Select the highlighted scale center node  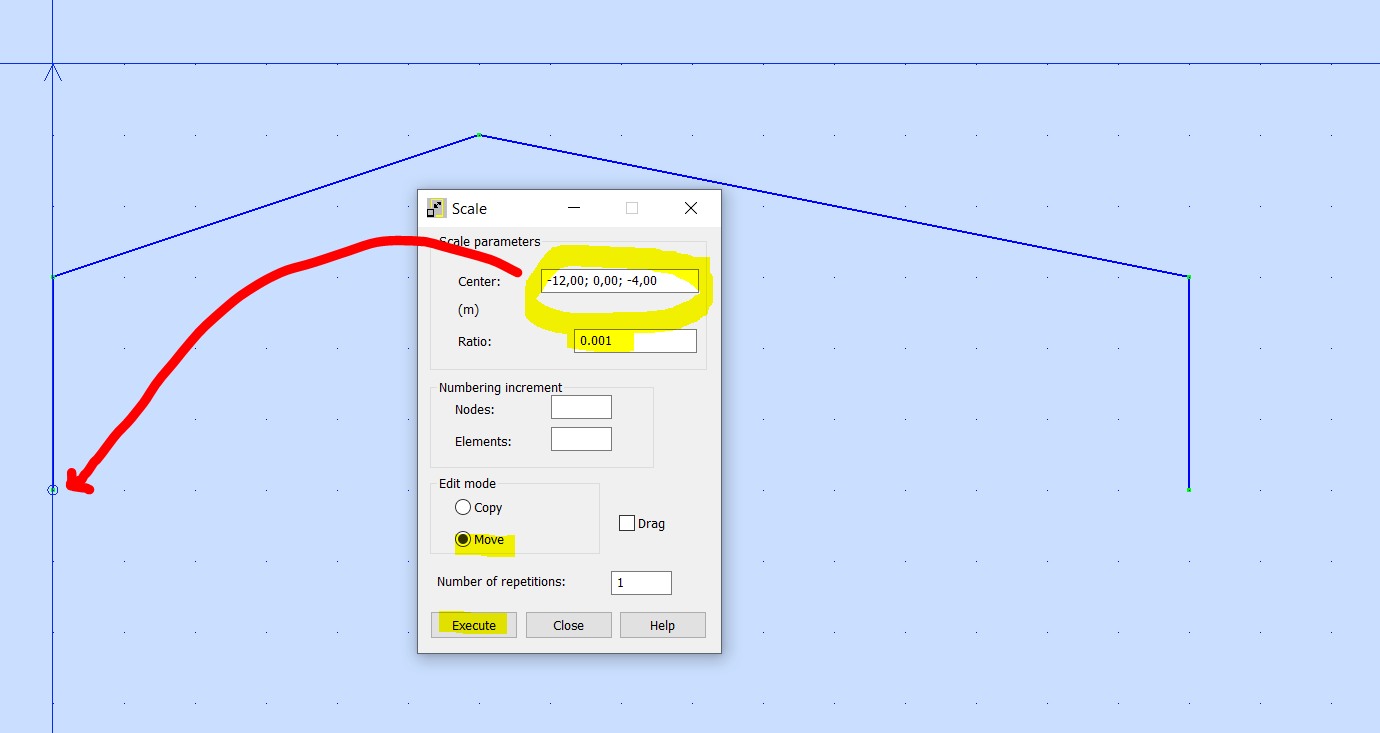coord(51,489)
